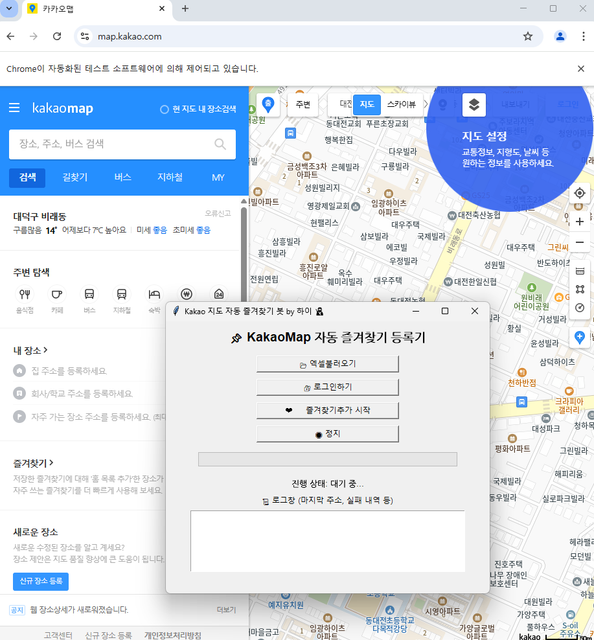Click 회사/학교 주소를 등록하세요 text
The image size is (594, 640).
82,393
